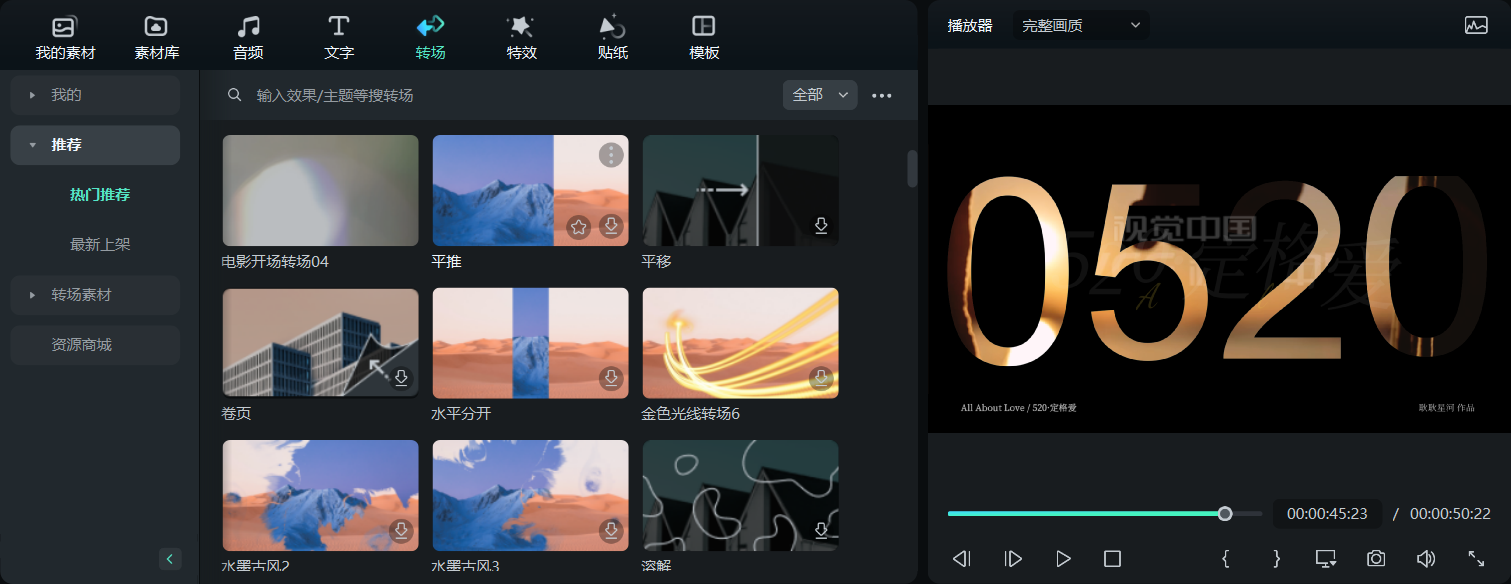Select the 平推 transition thumbnail
The image size is (1511, 584).
(x=530, y=190)
